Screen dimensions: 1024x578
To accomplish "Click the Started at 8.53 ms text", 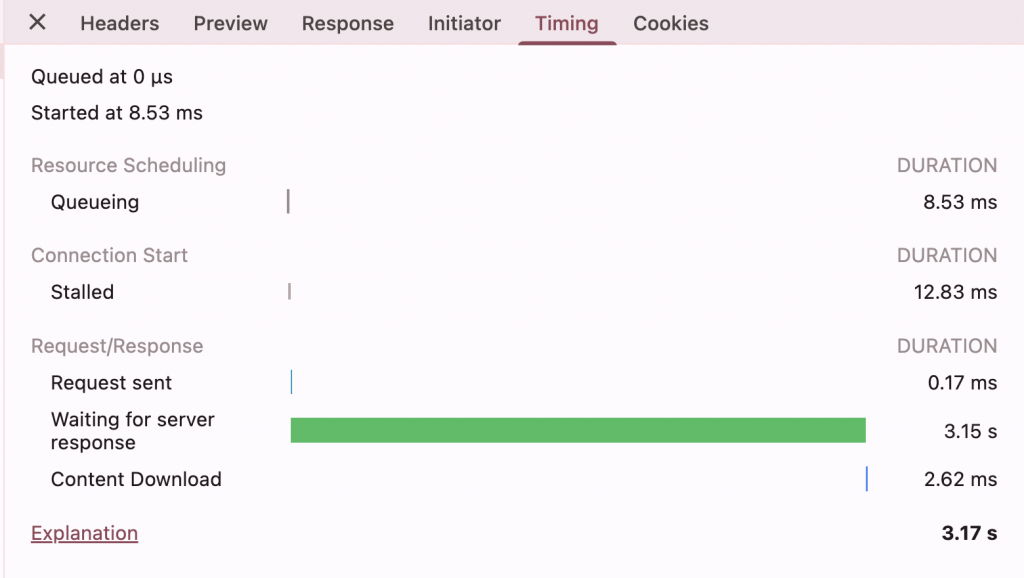I will (117, 112).
